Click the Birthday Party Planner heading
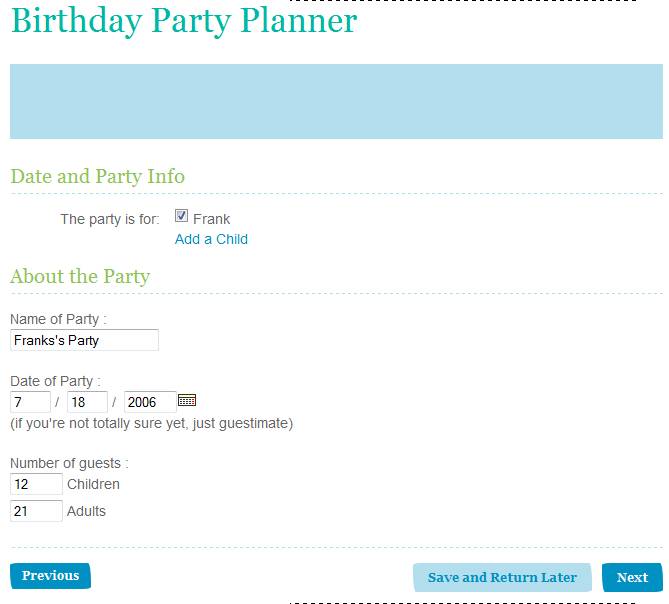 click(183, 22)
